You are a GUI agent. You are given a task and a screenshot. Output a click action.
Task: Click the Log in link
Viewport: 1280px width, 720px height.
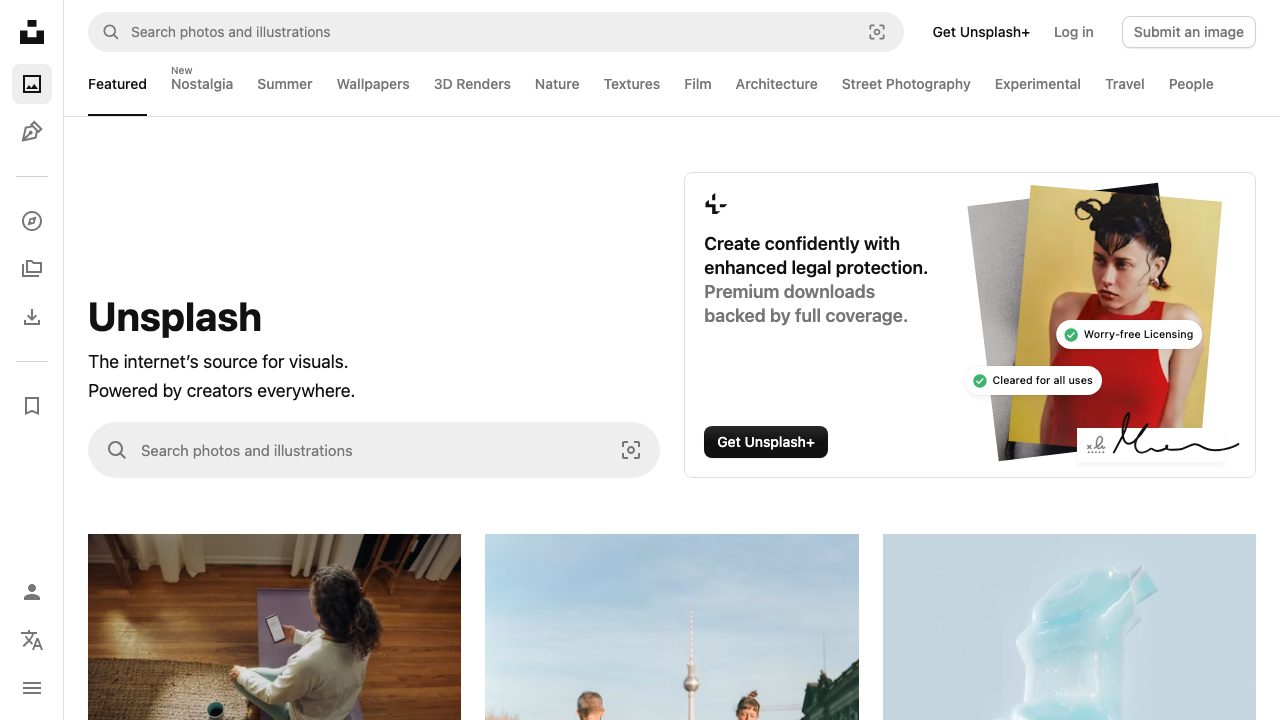(1074, 32)
